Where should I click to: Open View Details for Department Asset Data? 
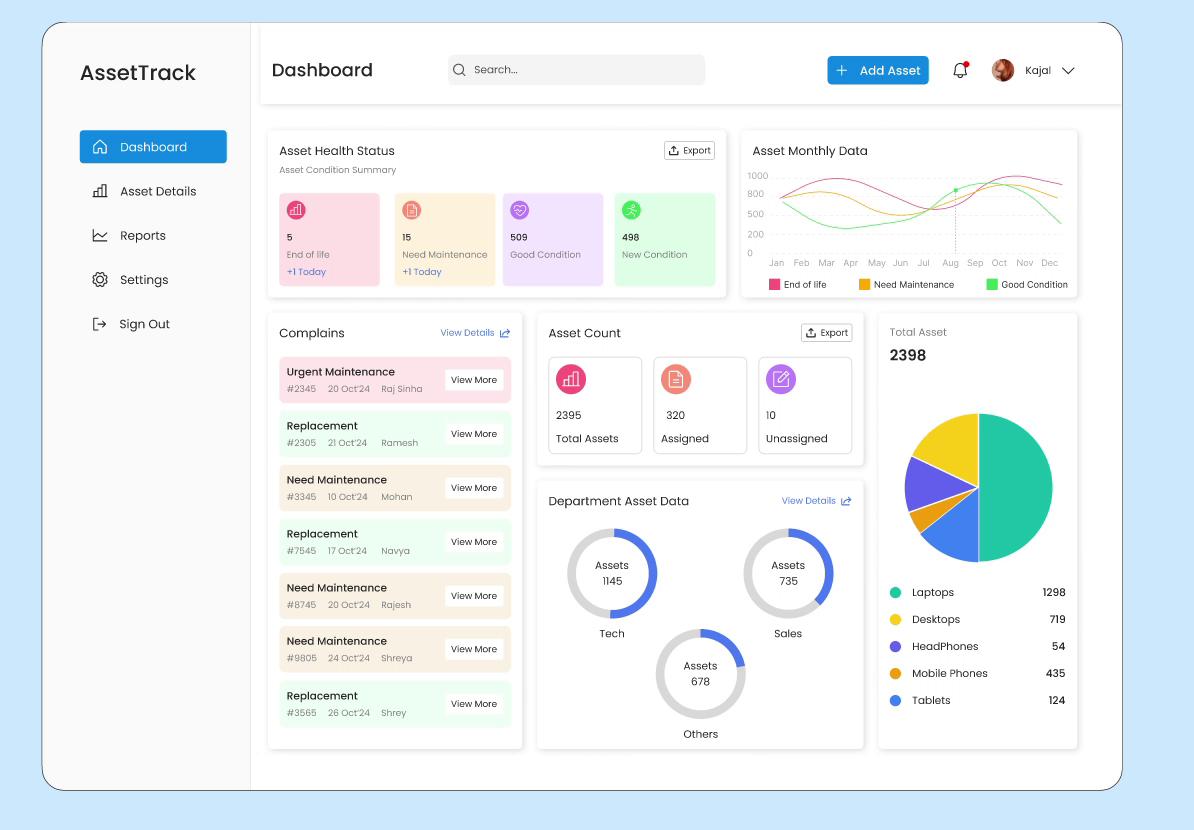coord(816,501)
